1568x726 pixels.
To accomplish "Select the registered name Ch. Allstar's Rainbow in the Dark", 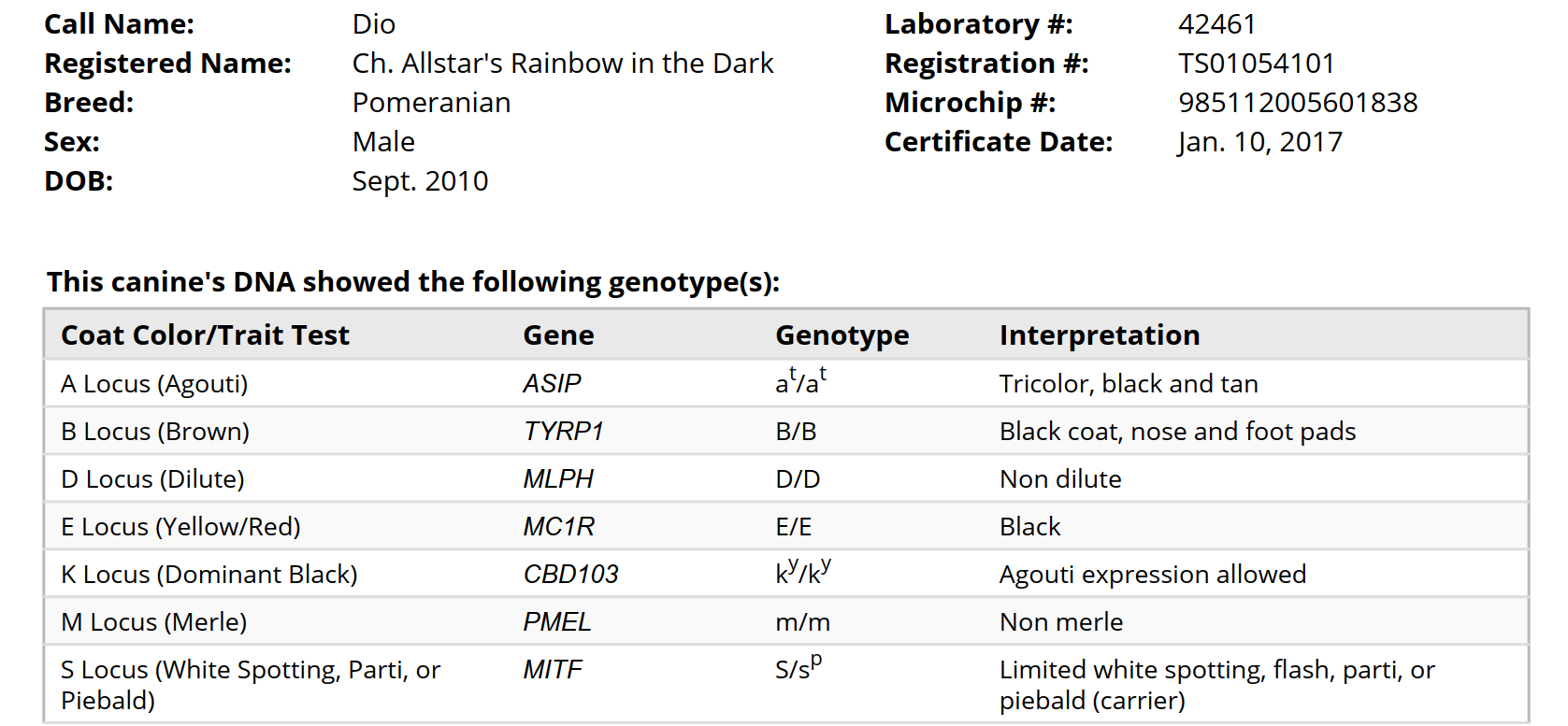I will point(563,64).
